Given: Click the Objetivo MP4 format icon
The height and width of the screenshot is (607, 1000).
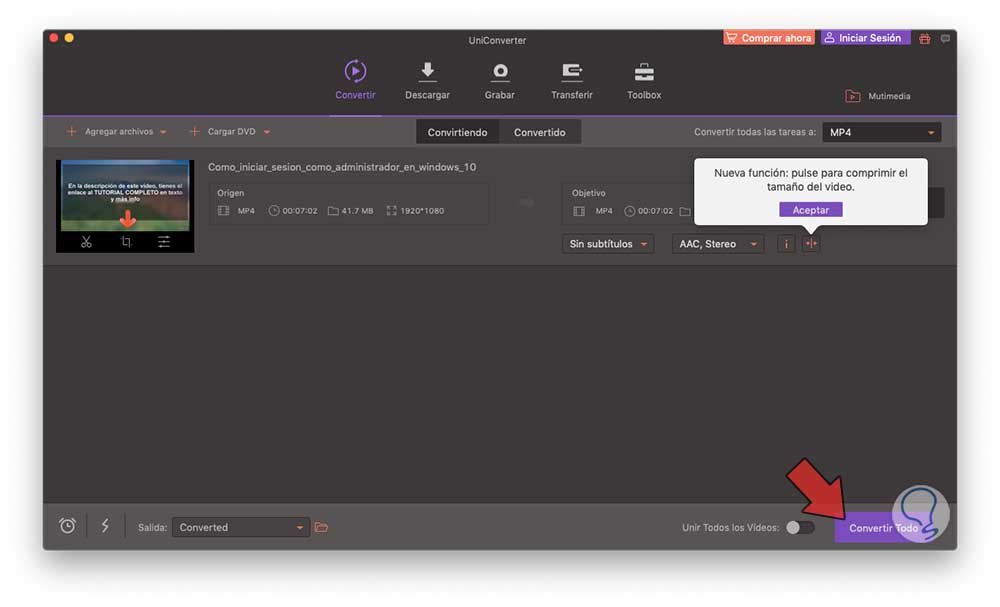Looking at the screenshot, I should tap(579, 210).
